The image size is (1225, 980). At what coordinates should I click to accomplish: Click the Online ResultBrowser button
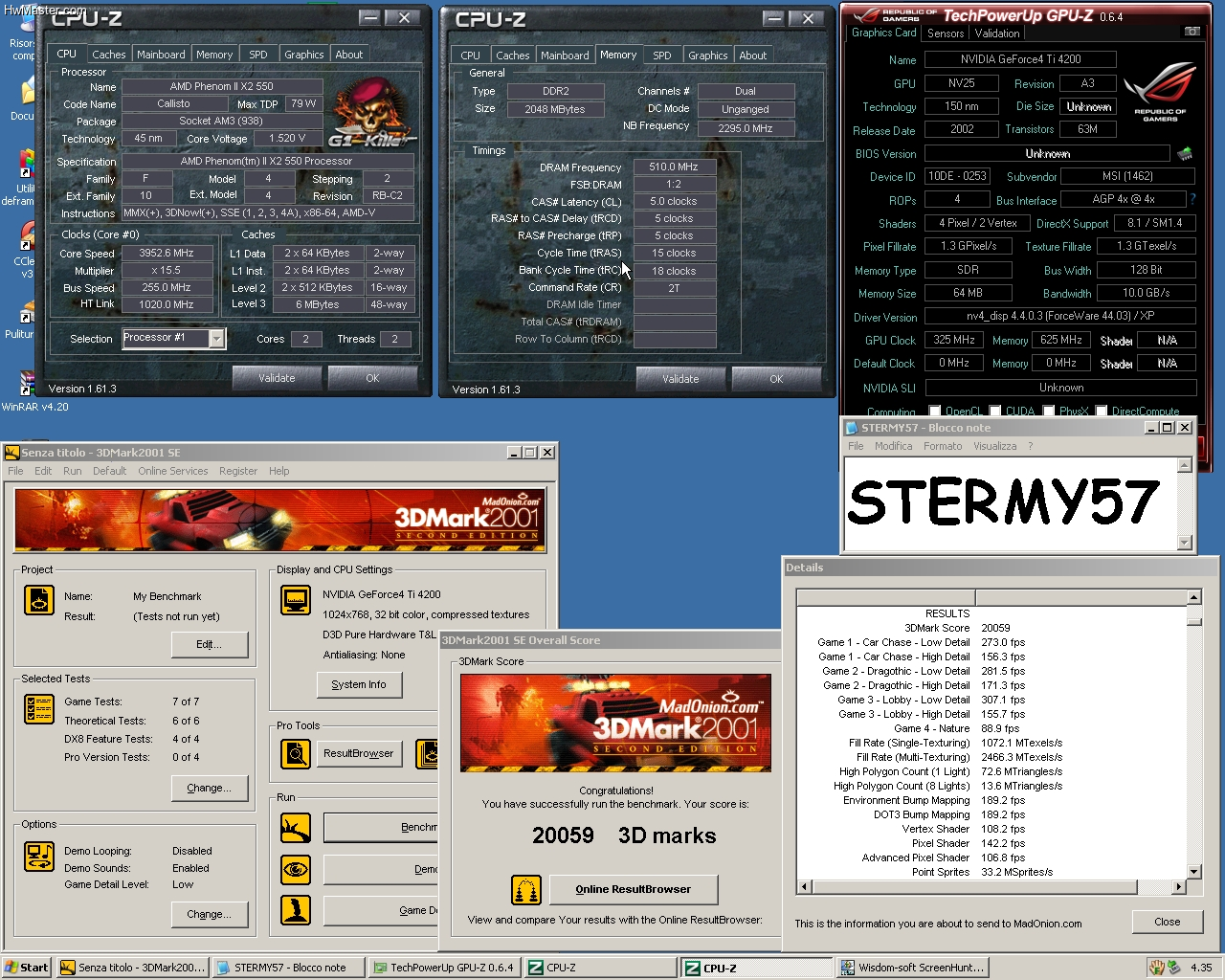point(633,889)
